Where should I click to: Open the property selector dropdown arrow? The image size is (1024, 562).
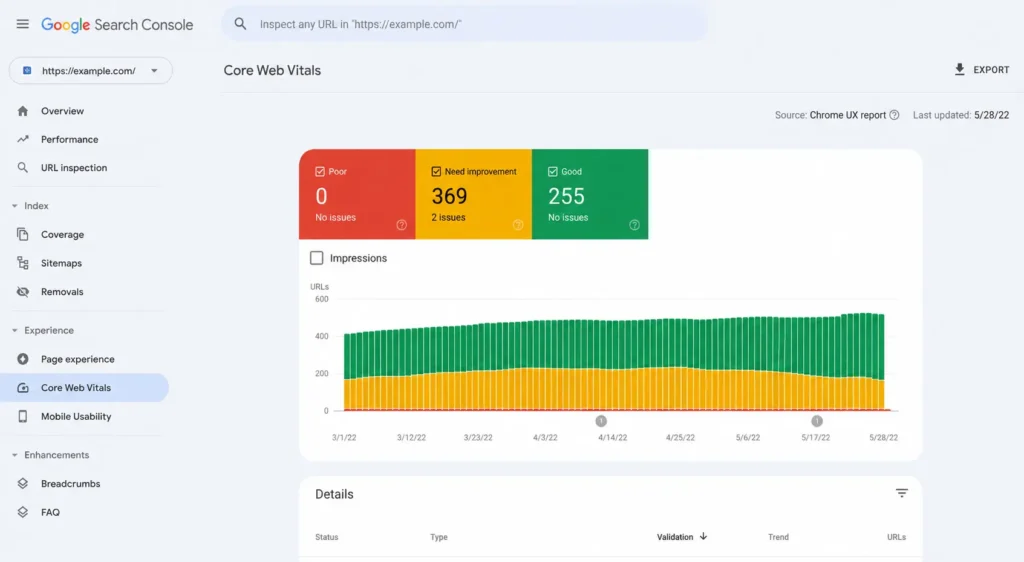click(154, 70)
